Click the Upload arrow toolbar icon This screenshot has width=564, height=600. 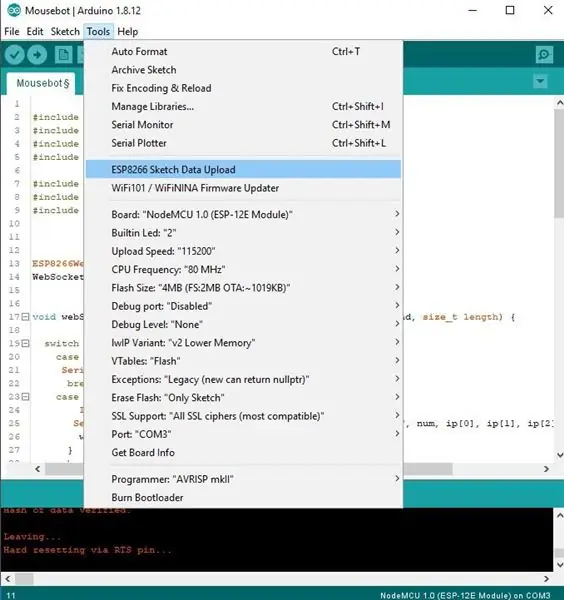[x=37, y=55]
